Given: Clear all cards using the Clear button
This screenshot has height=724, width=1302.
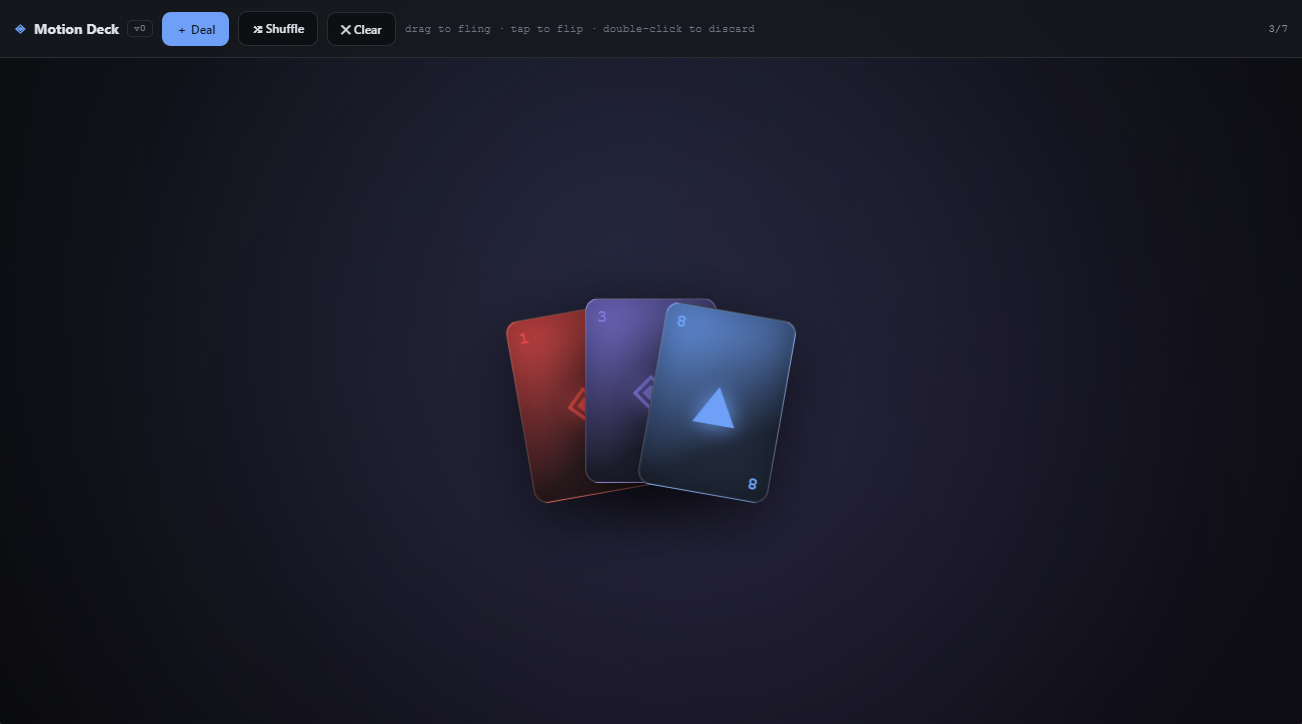Looking at the screenshot, I should pos(361,29).
